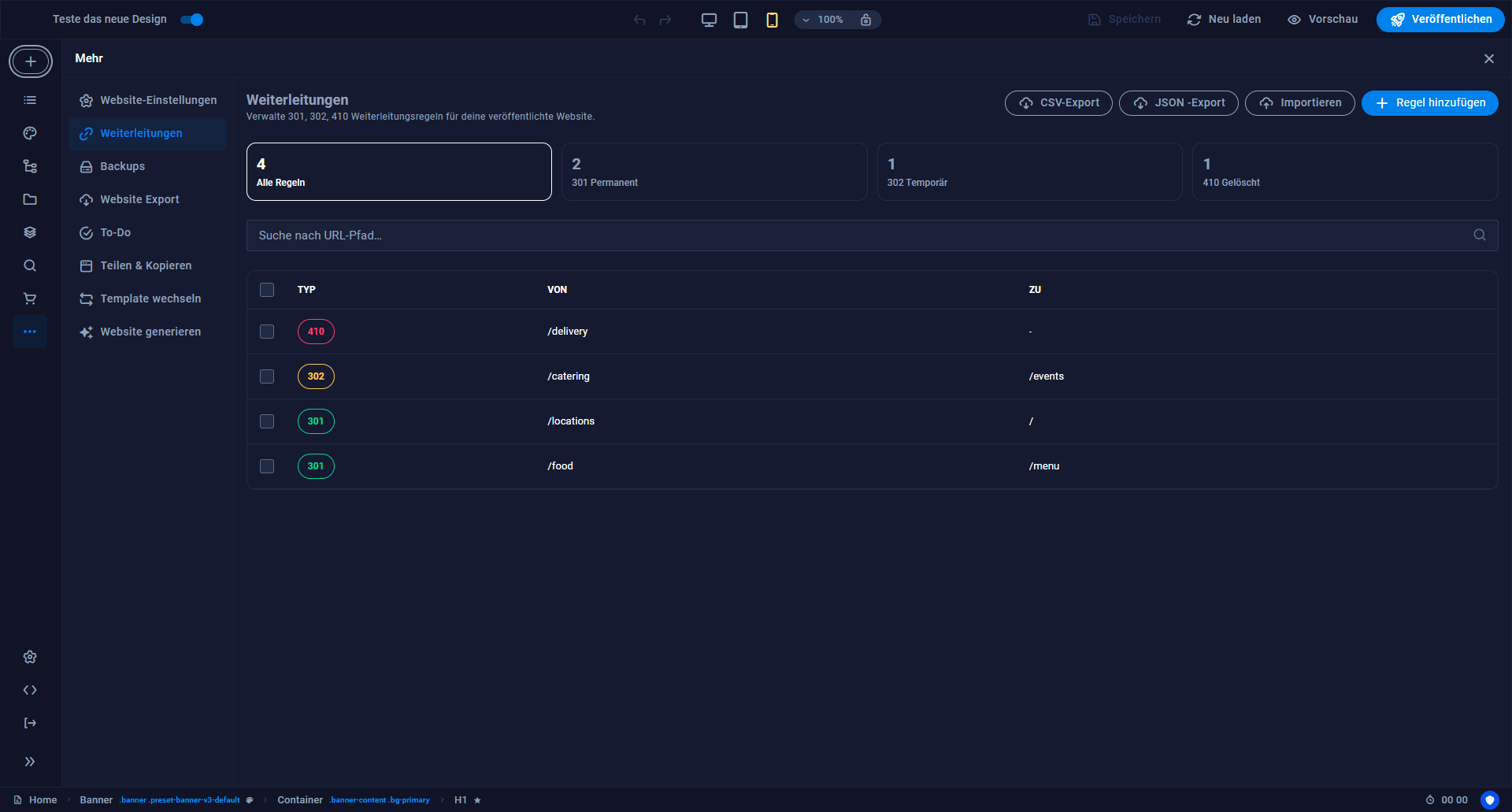1512x812 pixels.
Task: Click the CSV-Export button
Action: (x=1058, y=103)
